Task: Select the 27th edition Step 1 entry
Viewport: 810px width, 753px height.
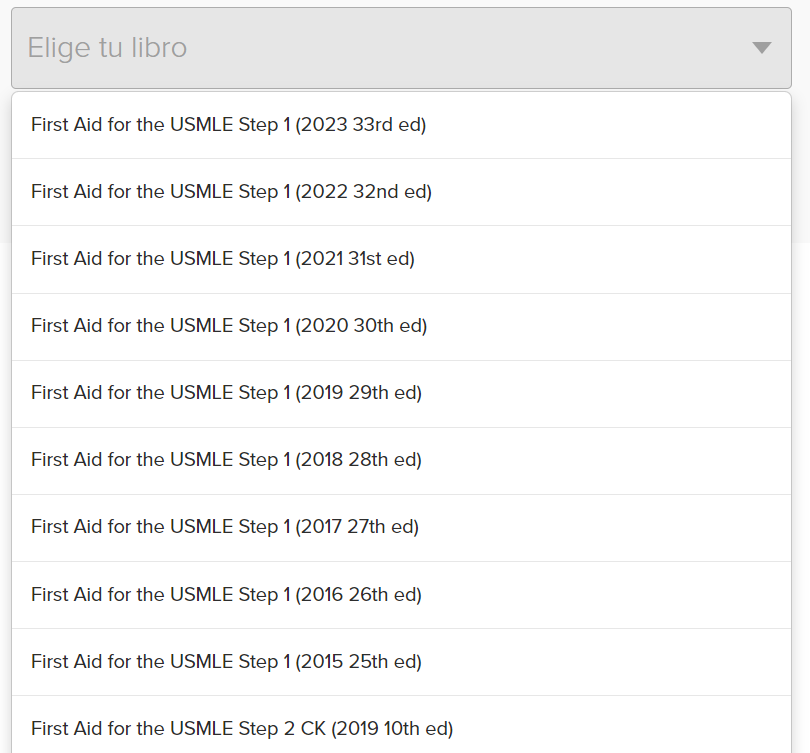Action: coord(225,527)
